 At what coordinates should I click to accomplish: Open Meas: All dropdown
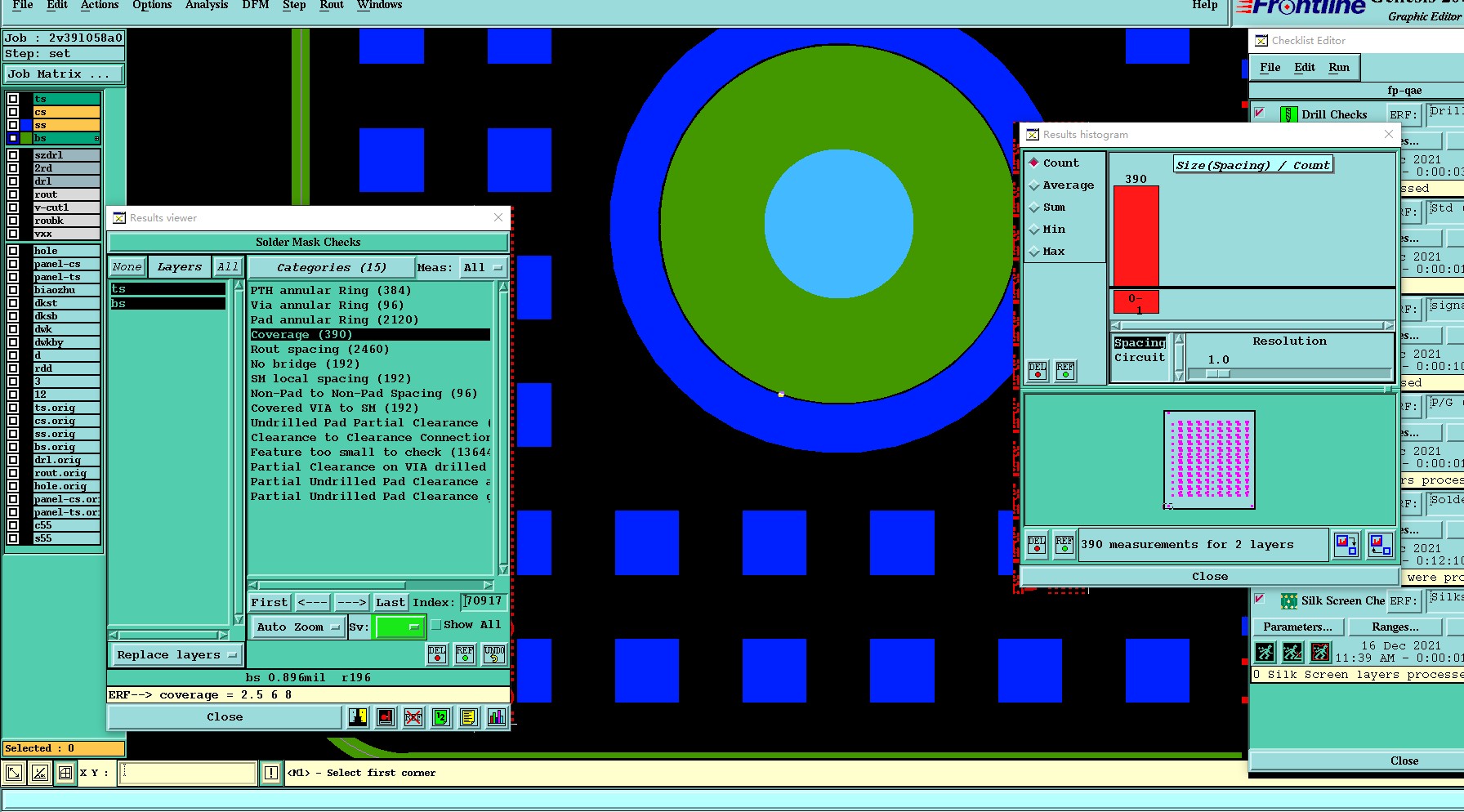483,268
